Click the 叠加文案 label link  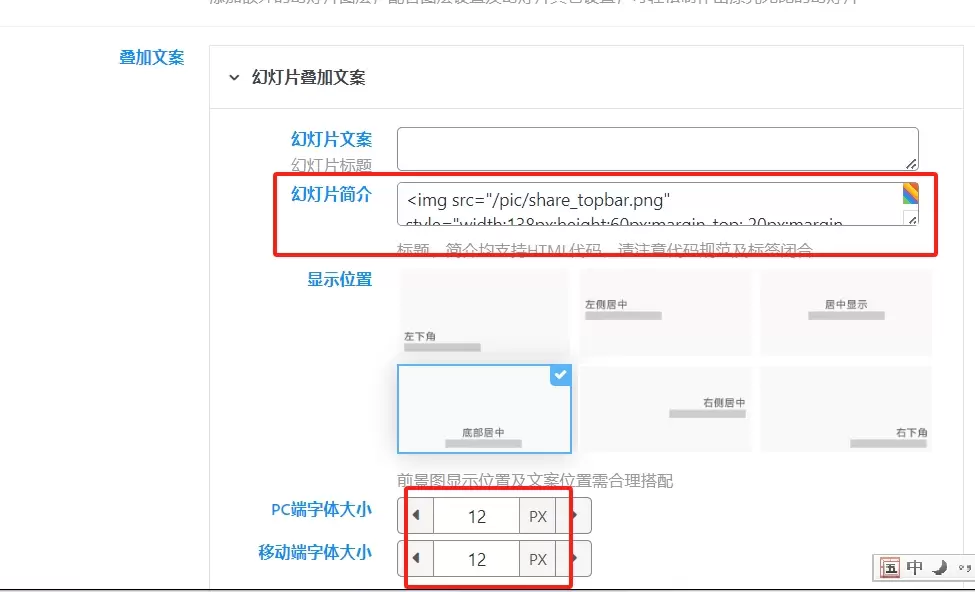pyautogui.click(x=151, y=58)
